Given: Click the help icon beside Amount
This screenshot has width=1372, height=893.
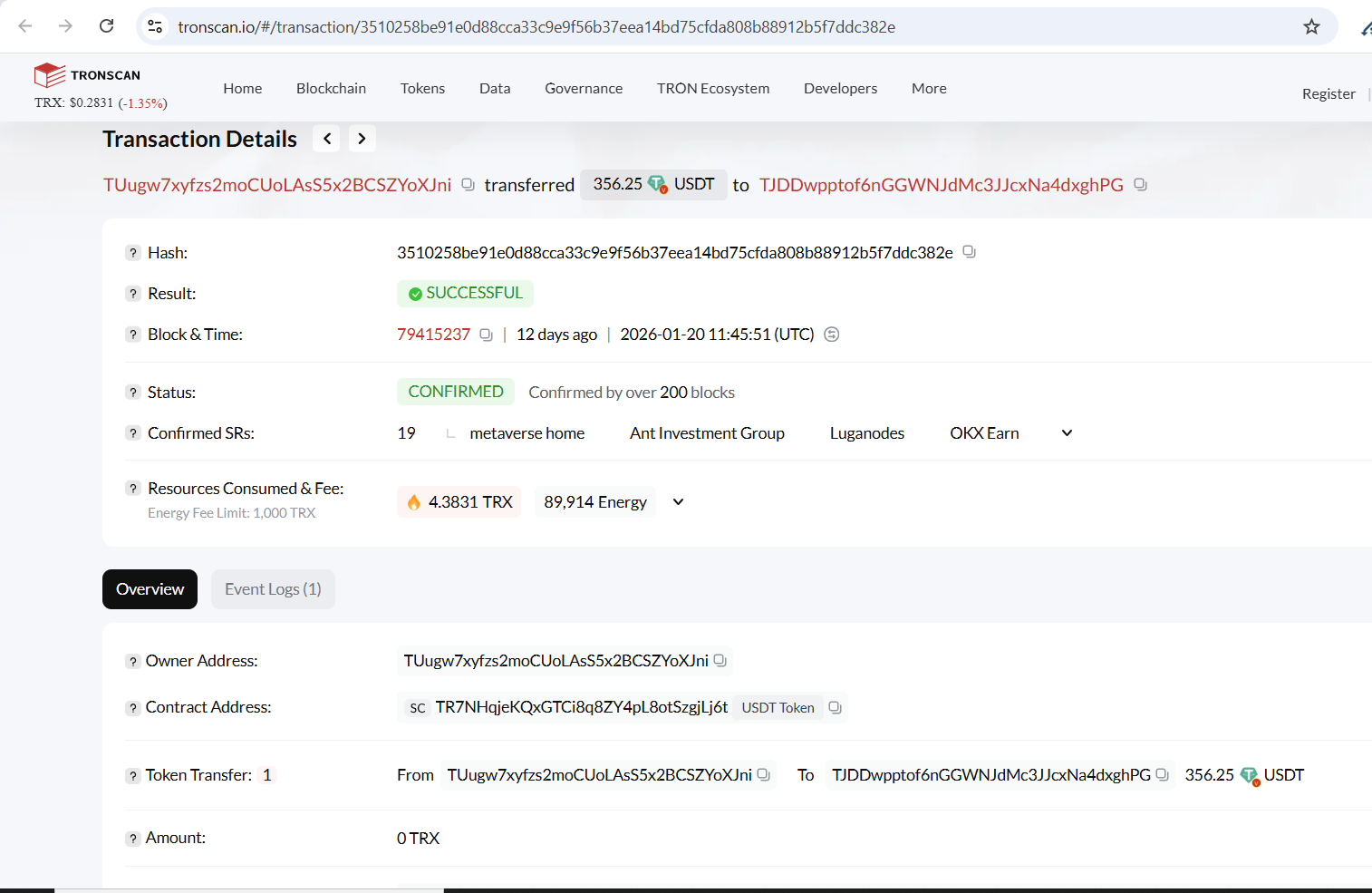Looking at the screenshot, I should pyautogui.click(x=133, y=839).
